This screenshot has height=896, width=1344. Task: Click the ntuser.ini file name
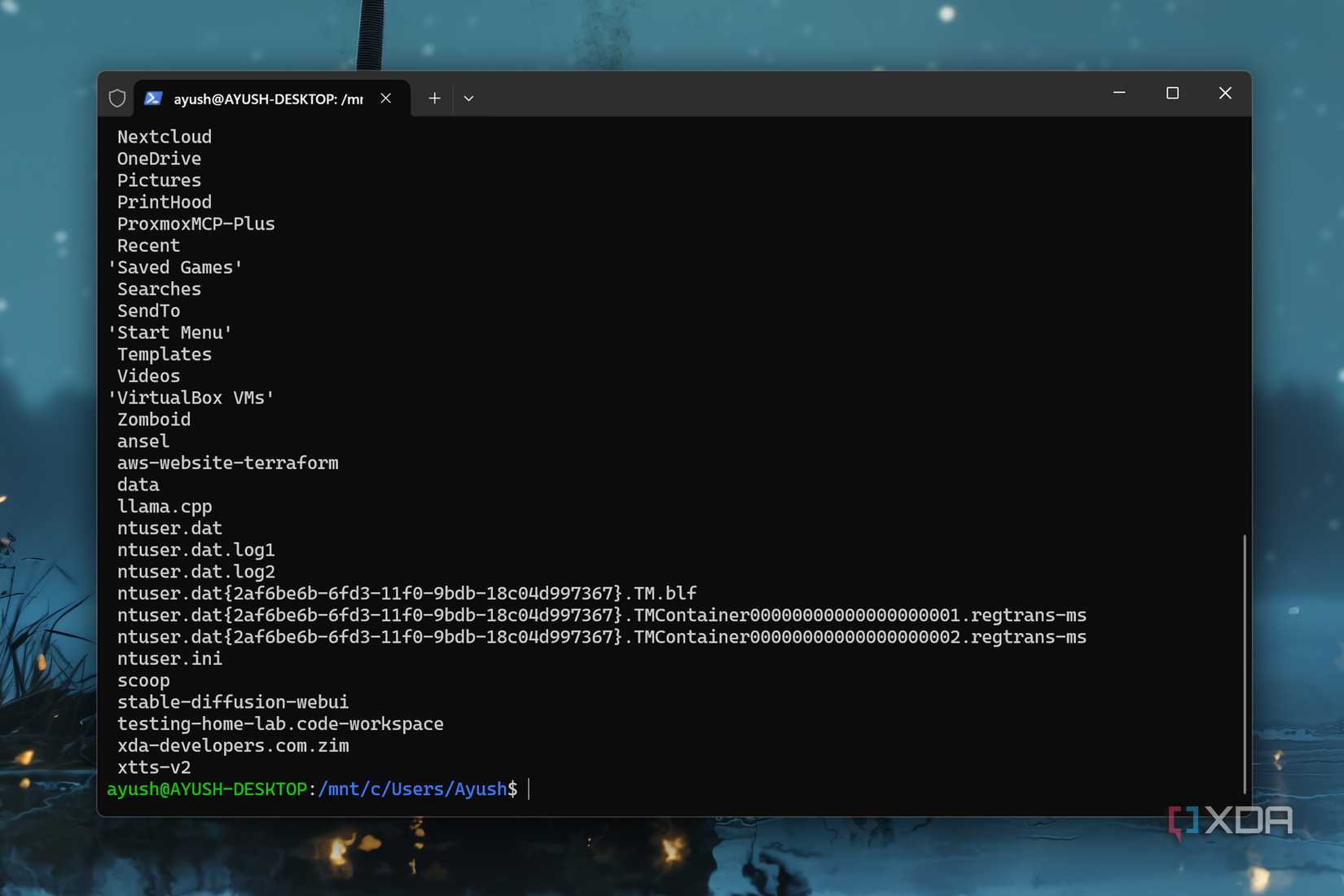[169, 658]
